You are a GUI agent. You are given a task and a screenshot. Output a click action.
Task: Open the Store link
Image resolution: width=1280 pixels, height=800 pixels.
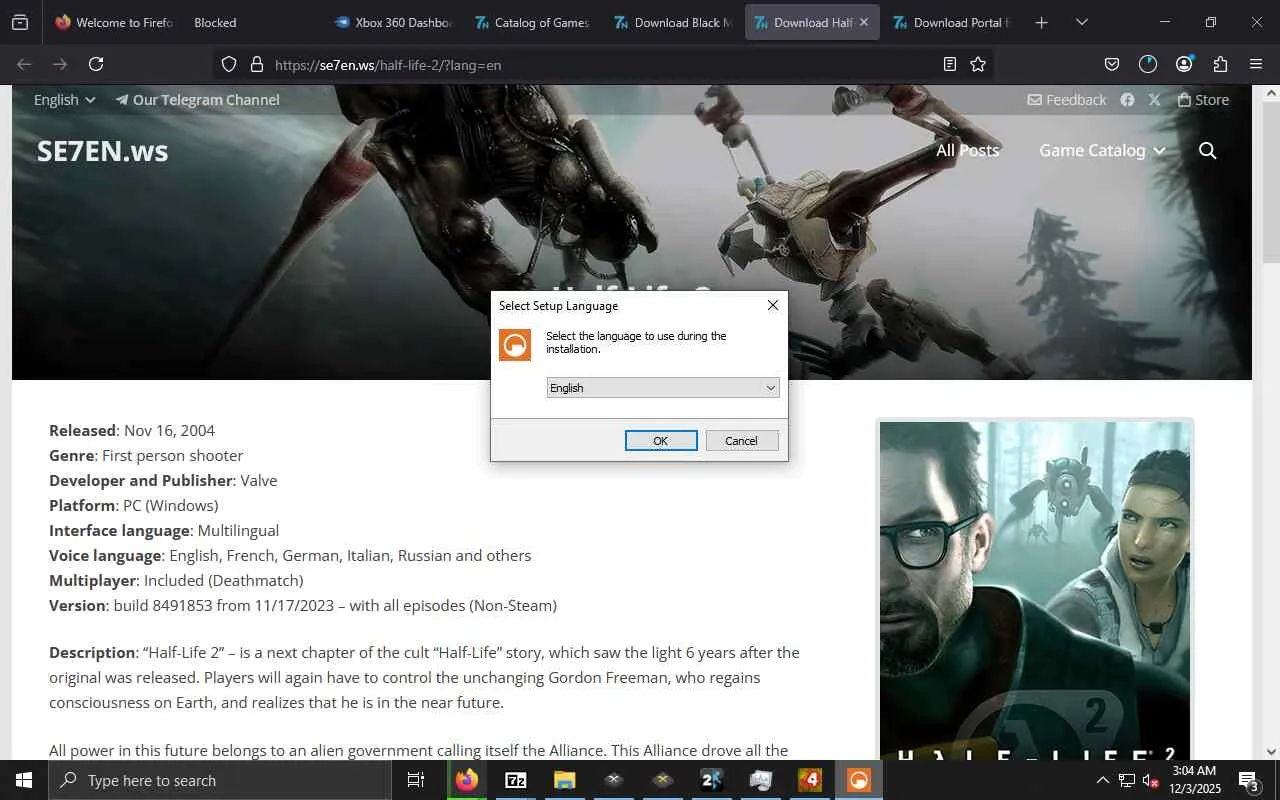click(x=1203, y=100)
